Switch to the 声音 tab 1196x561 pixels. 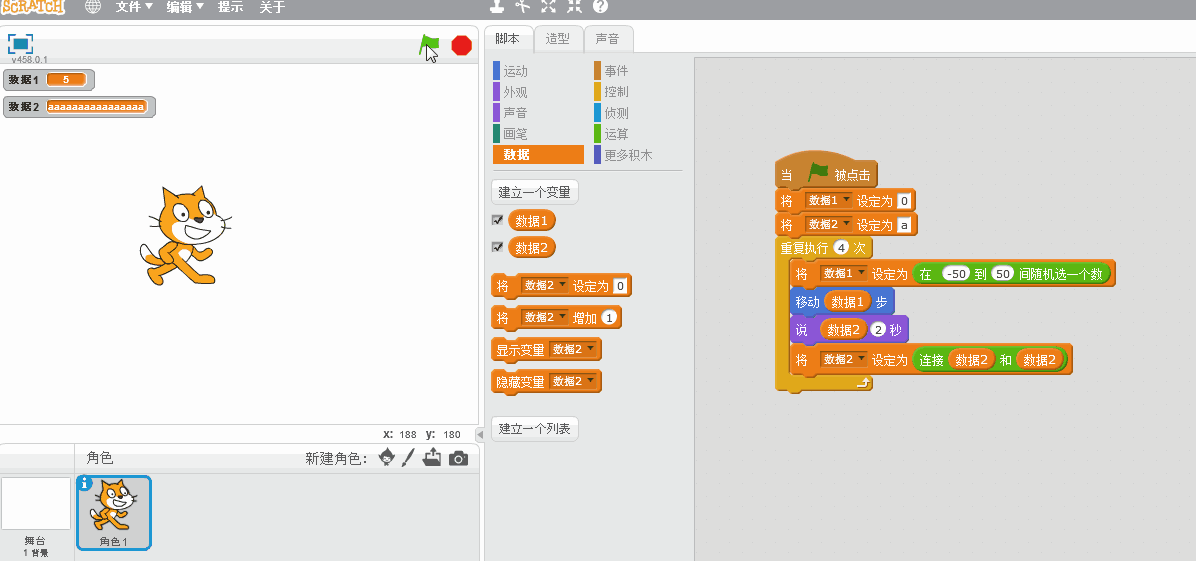tap(607, 39)
